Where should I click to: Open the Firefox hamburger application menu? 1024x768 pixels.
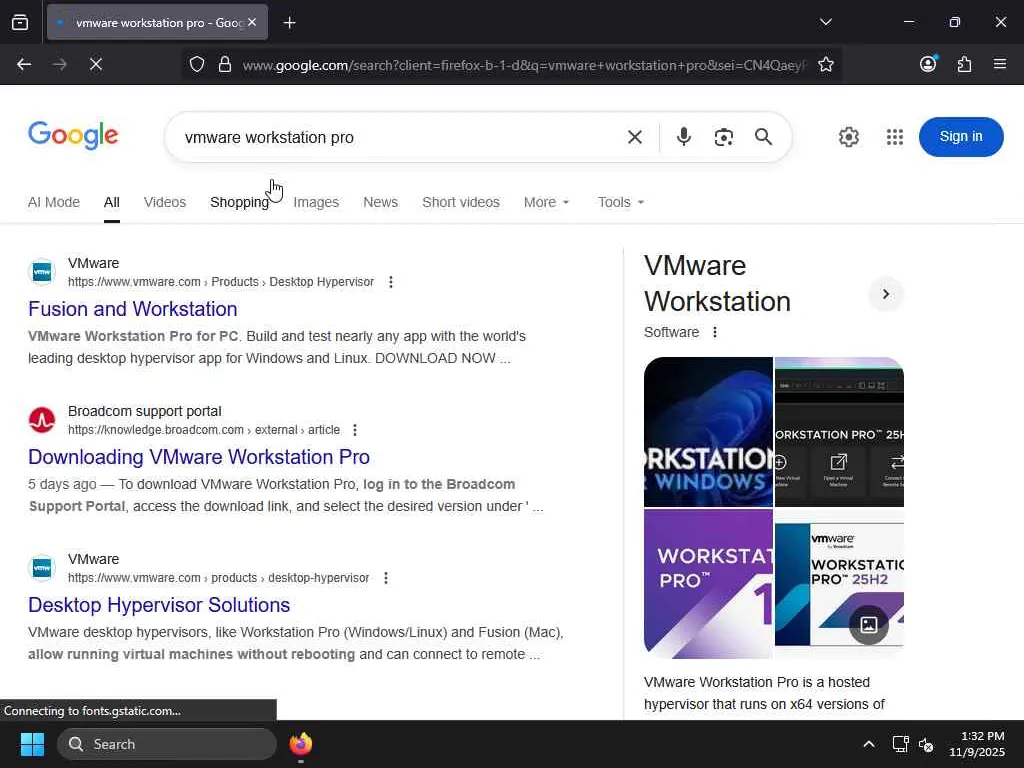tap(999, 64)
